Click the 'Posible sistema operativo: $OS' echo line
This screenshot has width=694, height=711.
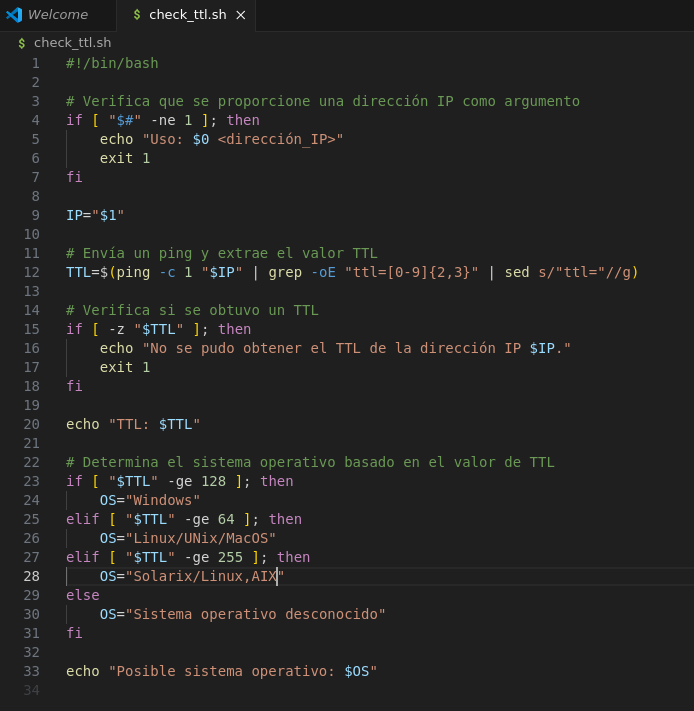(x=221, y=671)
